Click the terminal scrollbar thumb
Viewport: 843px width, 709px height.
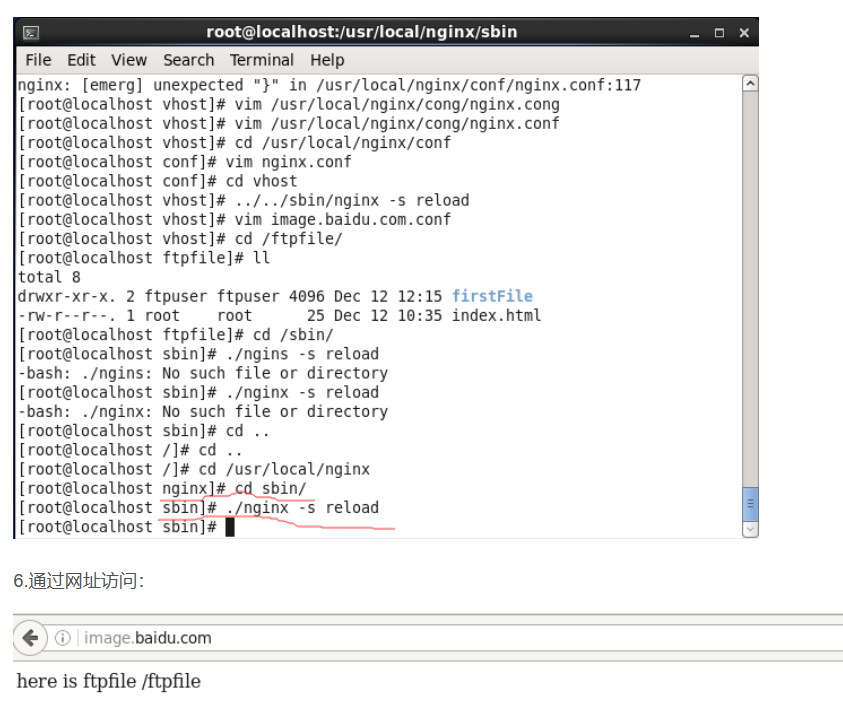pyautogui.click(x=750, y=504)
